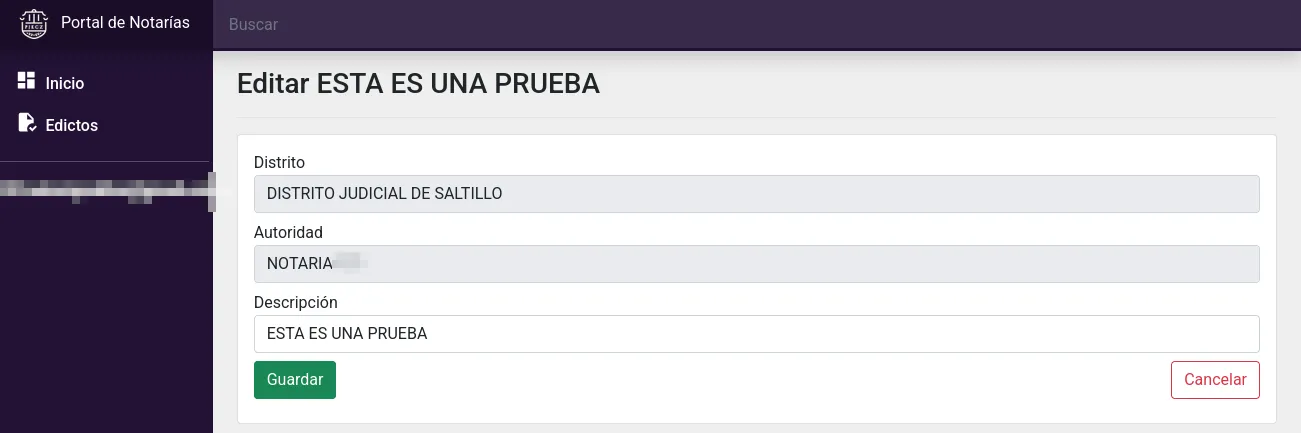1301x433 pixels.
Task: Click the Inicio dashboard grid icon
Action: click(27, 81)
